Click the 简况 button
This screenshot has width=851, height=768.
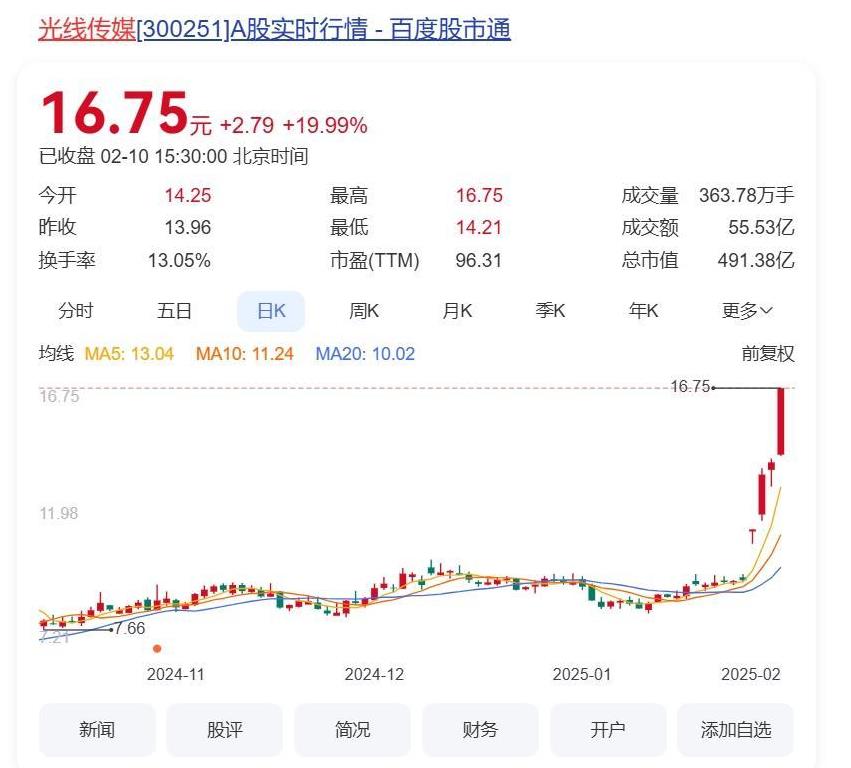352,729
